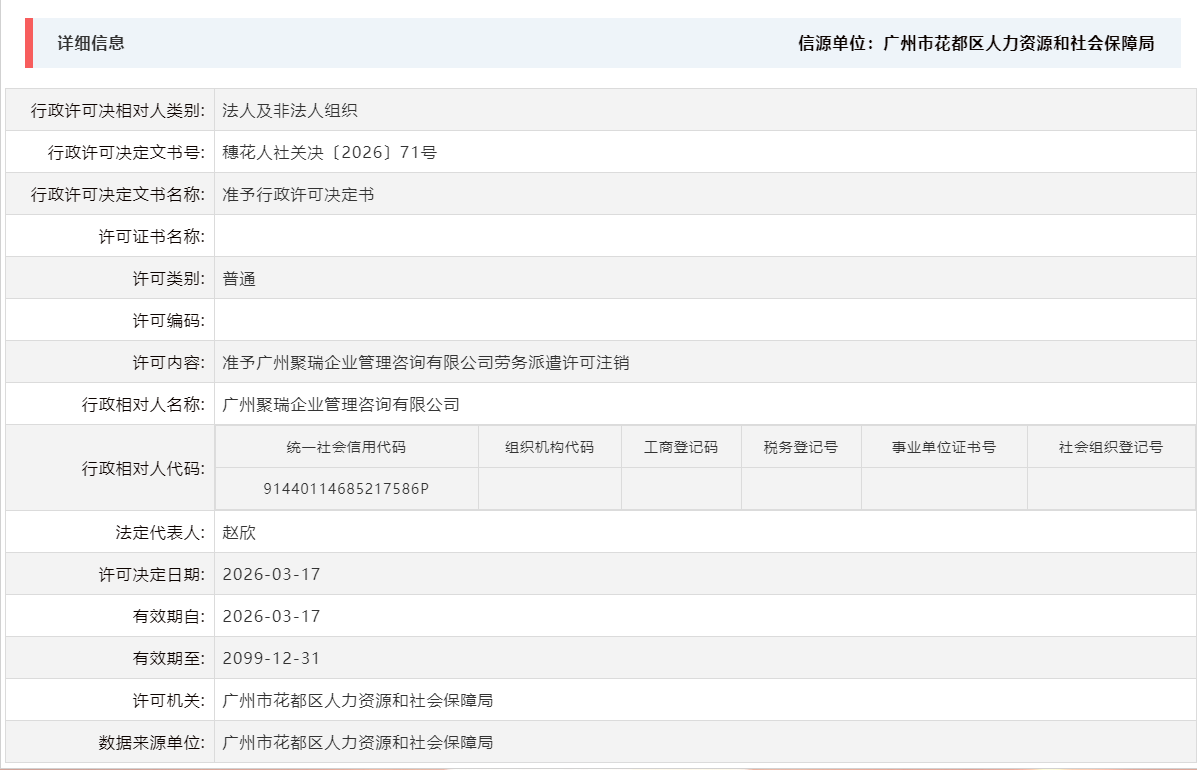This screenshot has height=770, width=1197.
Task: Select authority name in 许可机关 row
Action: [x=358, y=701]
